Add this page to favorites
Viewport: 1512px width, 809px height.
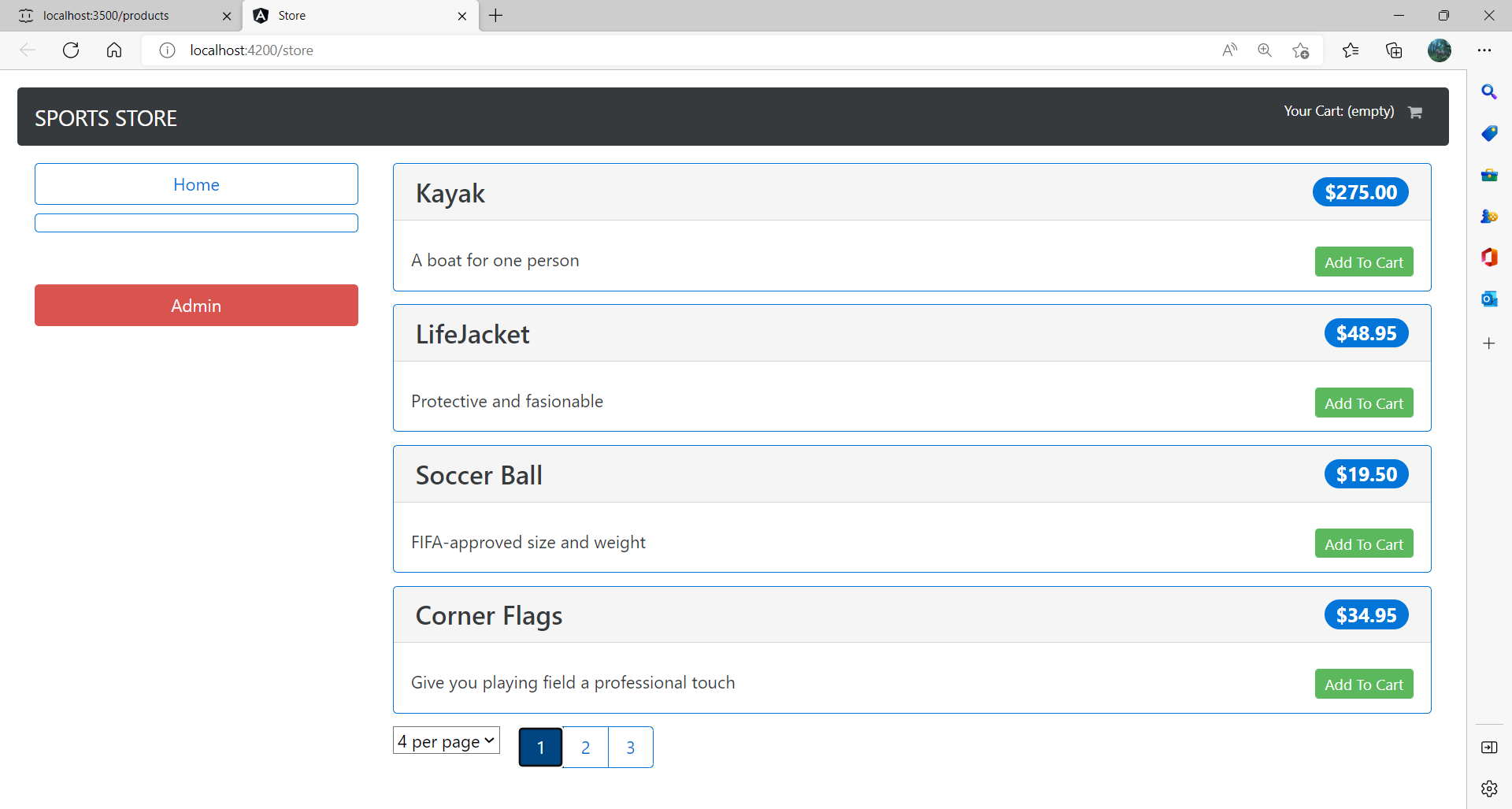pyautogui.click(x=1300, y=50)
